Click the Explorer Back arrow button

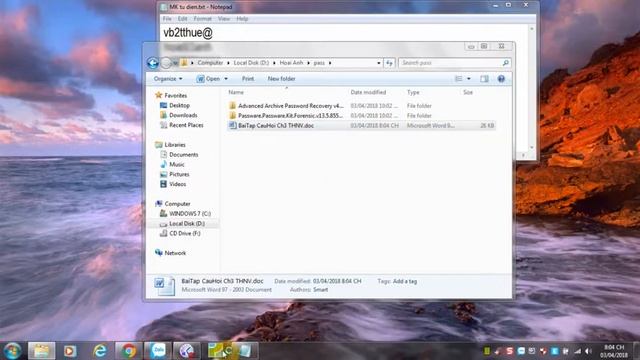pyautogui.click(x=153, y=63)
